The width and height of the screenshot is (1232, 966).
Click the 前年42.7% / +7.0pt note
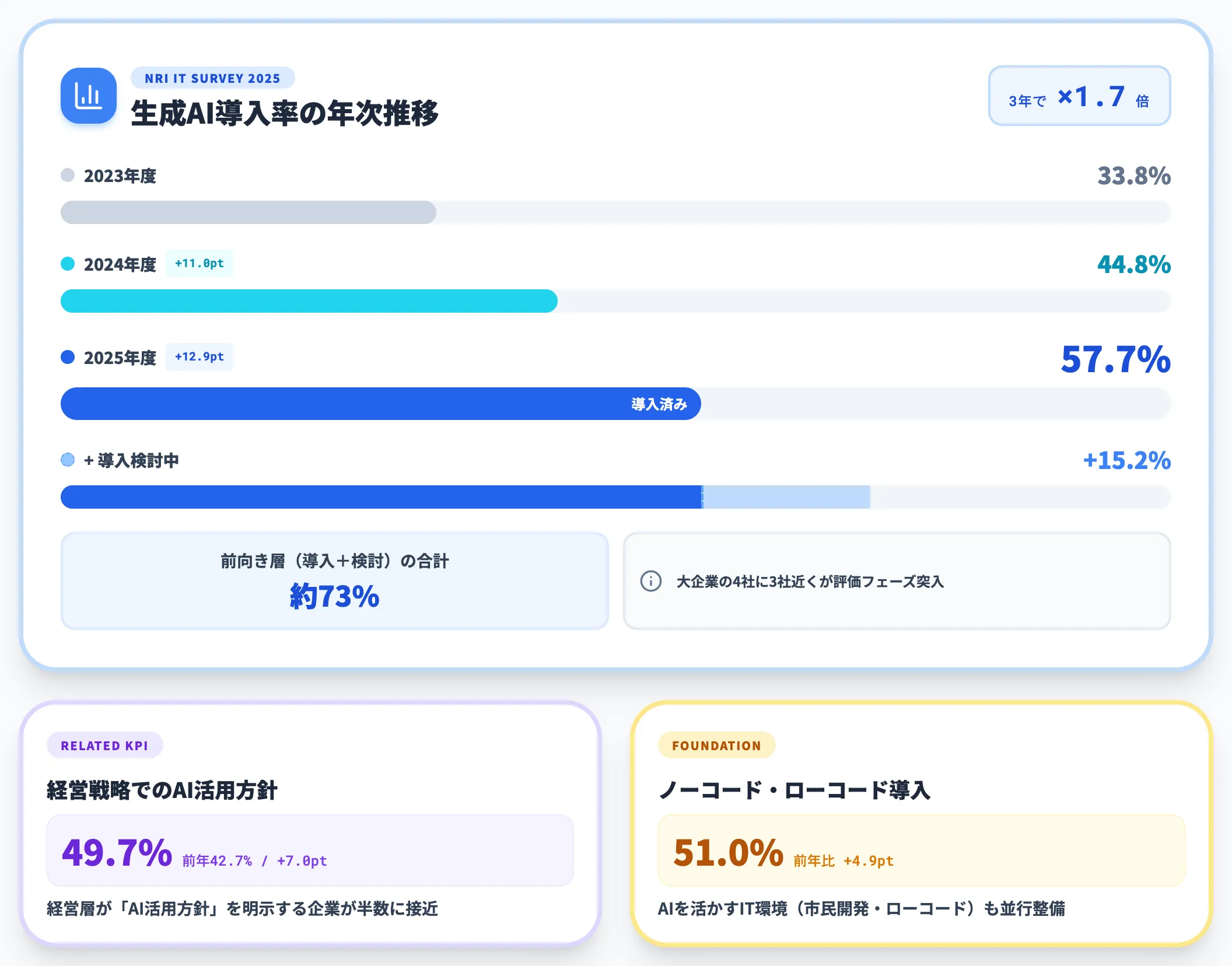254,861
